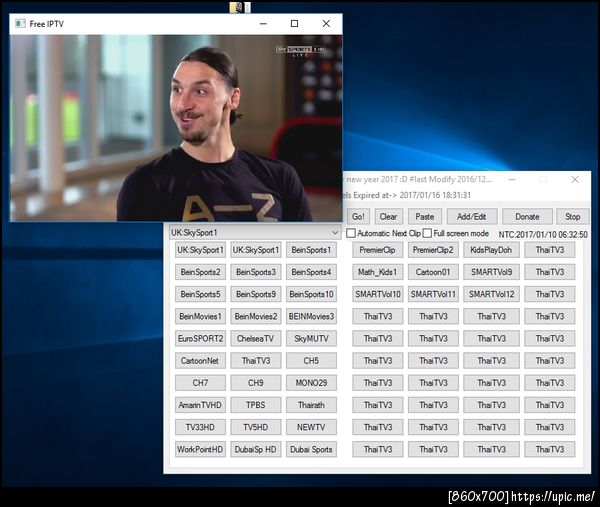The image size is (600, 507).
Task: Click the Clear button
Action: [389, 217]
